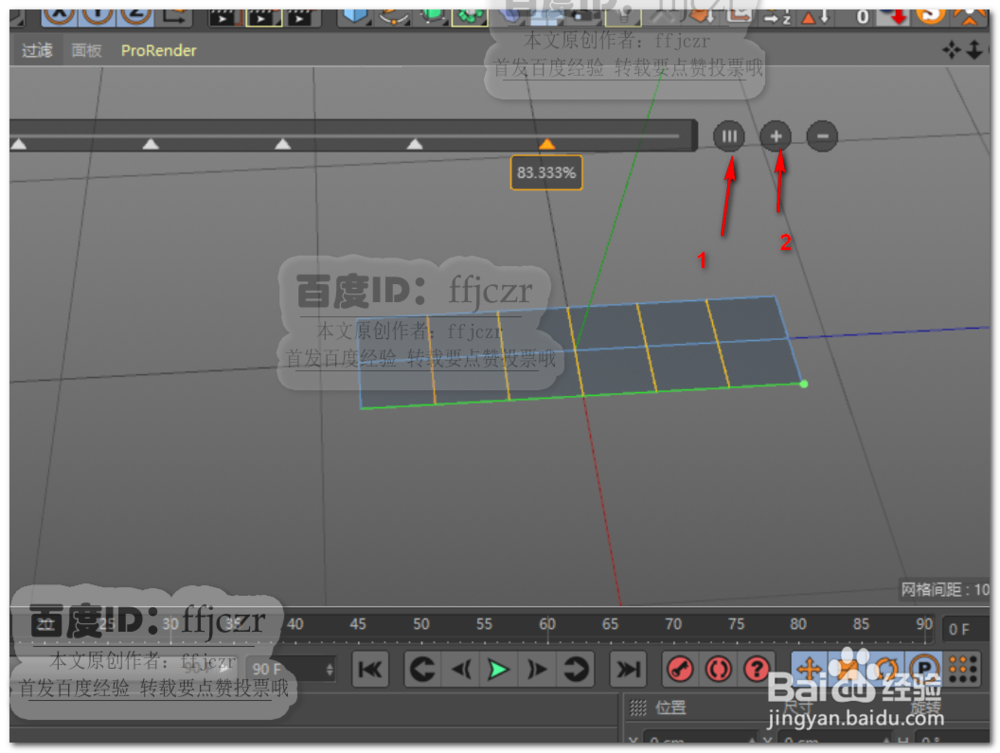Click the yellow-highlighted middle clapperboard render icon

pyautogui.click(x=263, y=17)
